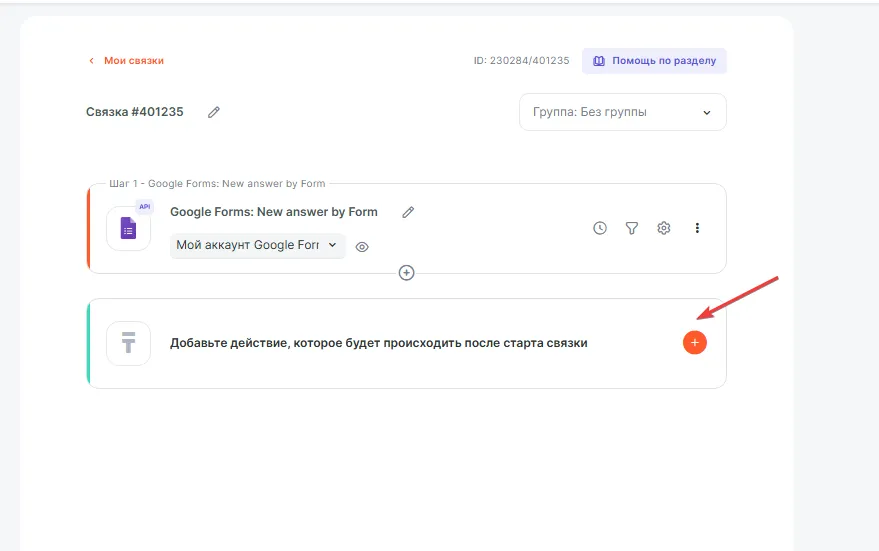Click the book icon in the help button
This screenshot has width=879, height=551.
599,61
